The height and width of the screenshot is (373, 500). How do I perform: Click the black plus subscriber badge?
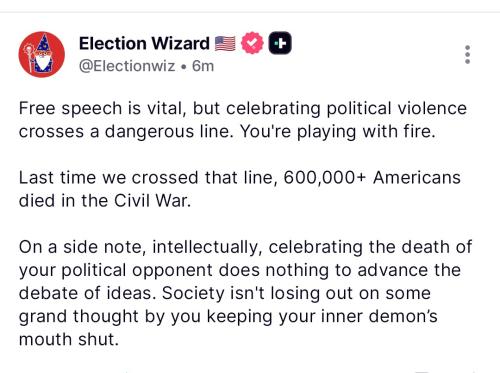coord(280,43)
